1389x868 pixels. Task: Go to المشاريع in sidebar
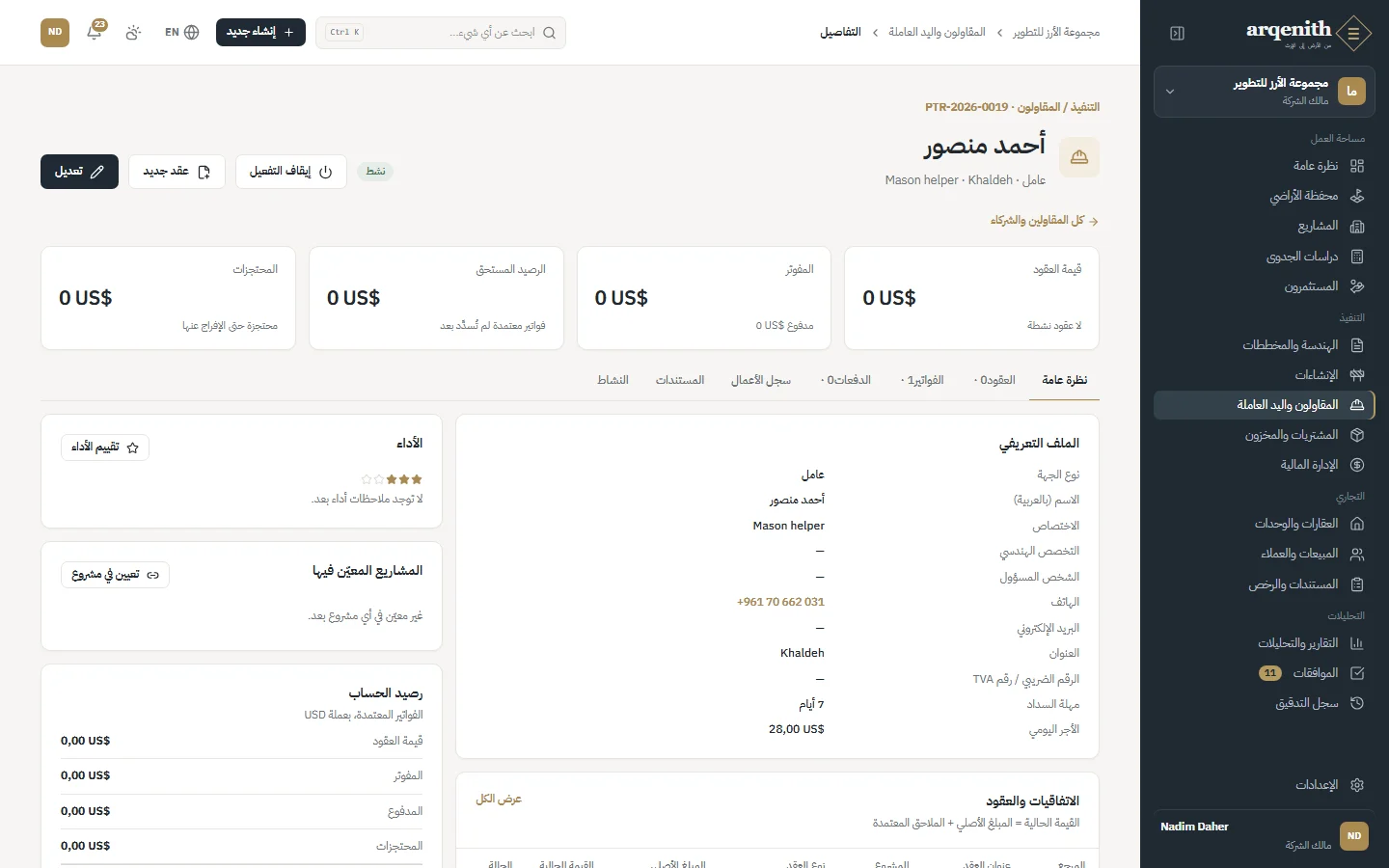tap(1265, 226)
